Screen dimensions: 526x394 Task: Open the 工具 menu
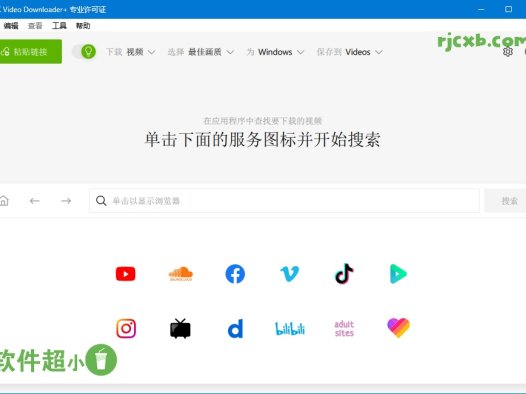(x=59, y=25)
